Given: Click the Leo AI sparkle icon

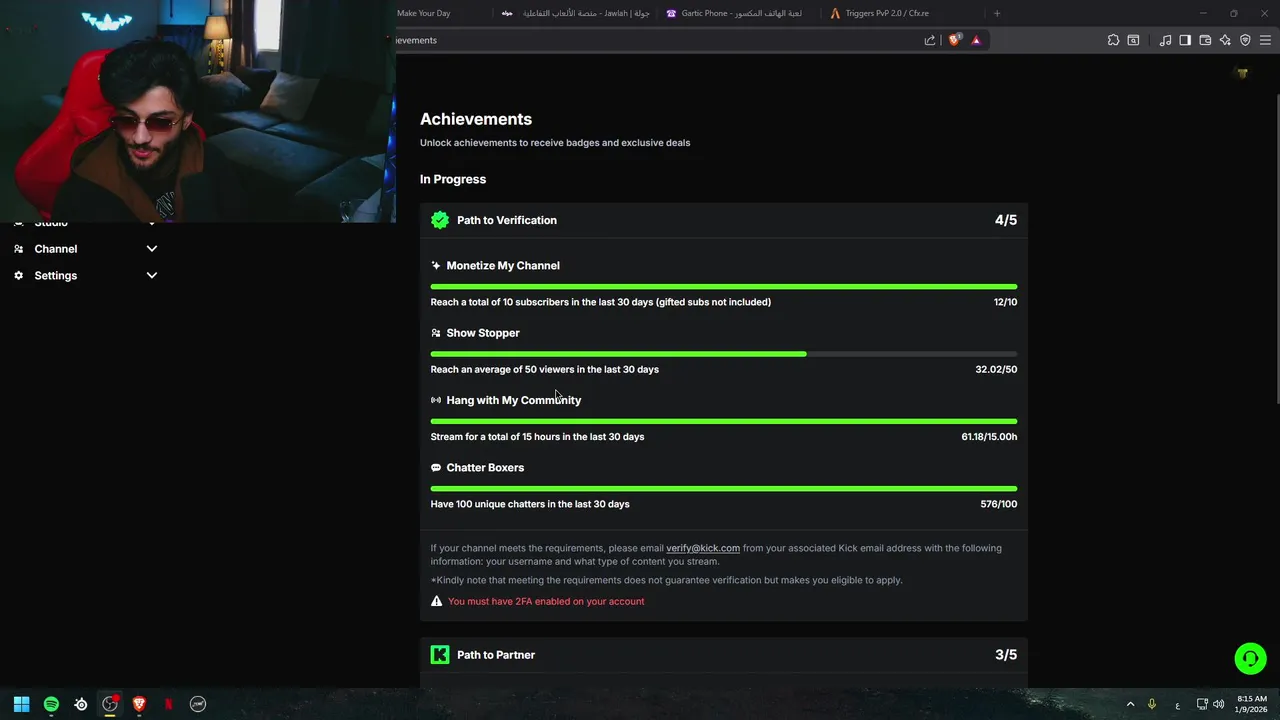Looking at the screenshot, I should coord(1225,40).
